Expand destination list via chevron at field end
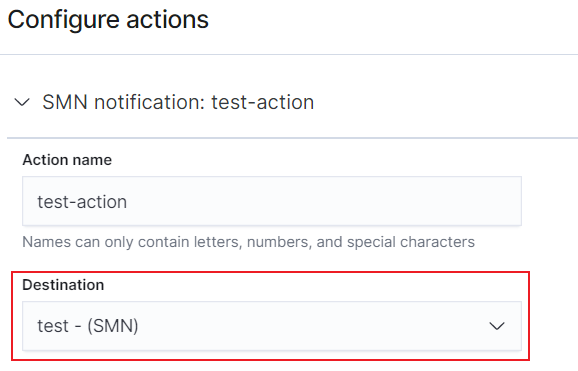The image size is (578, 371). (x=497, y=326)
